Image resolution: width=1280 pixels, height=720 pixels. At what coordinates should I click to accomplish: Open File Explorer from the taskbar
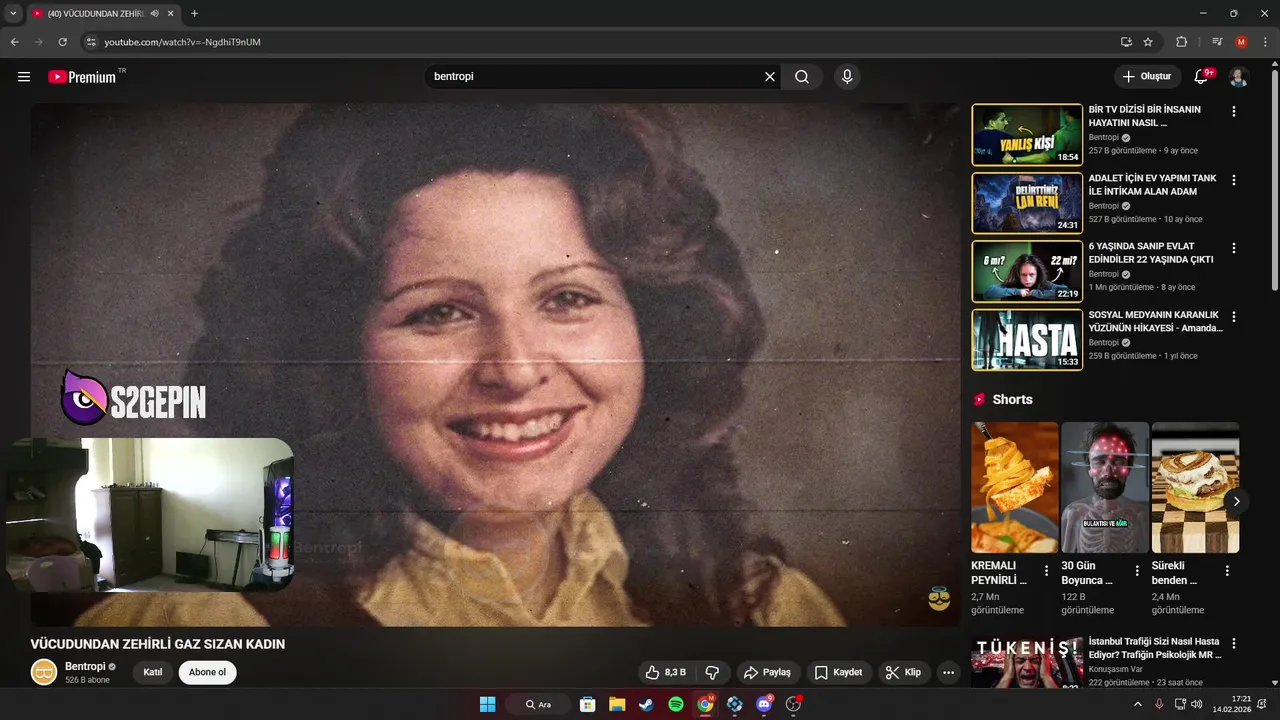click(x=617, y=704)
